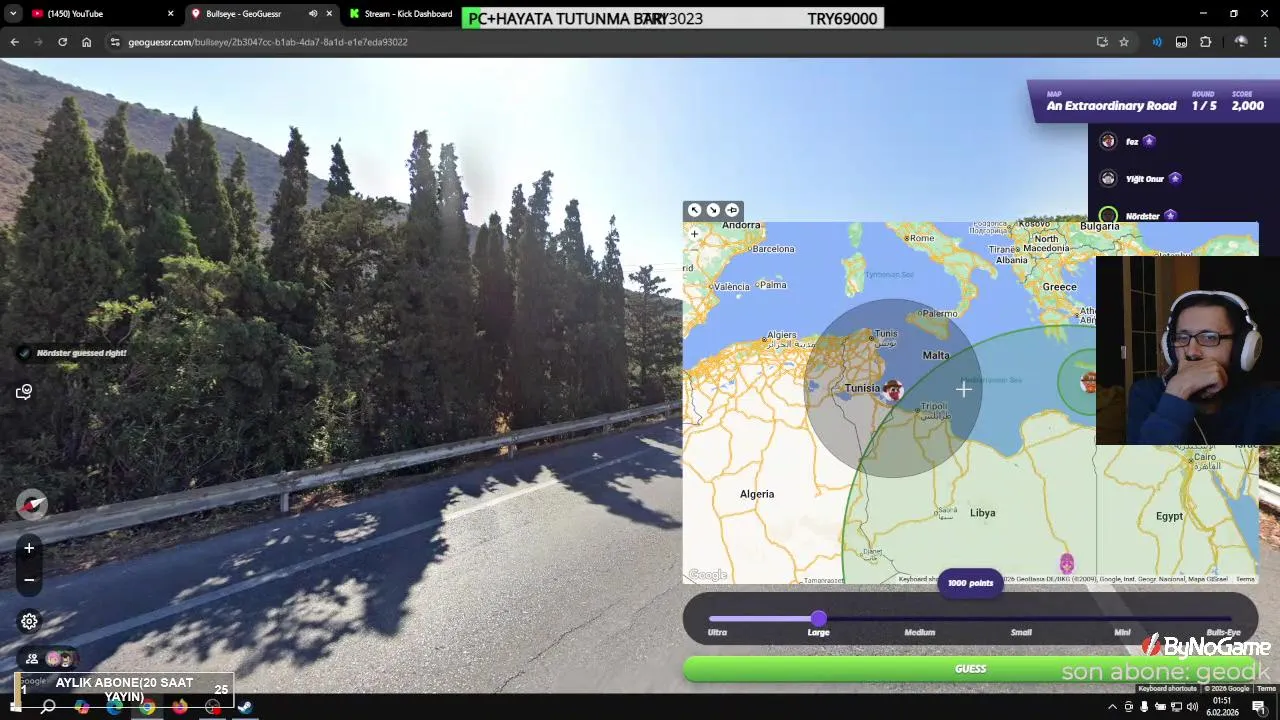The width and height of the screenshot is (1280, 720).
Task: Click Barcelona label on the map
Action: (773, 249)
